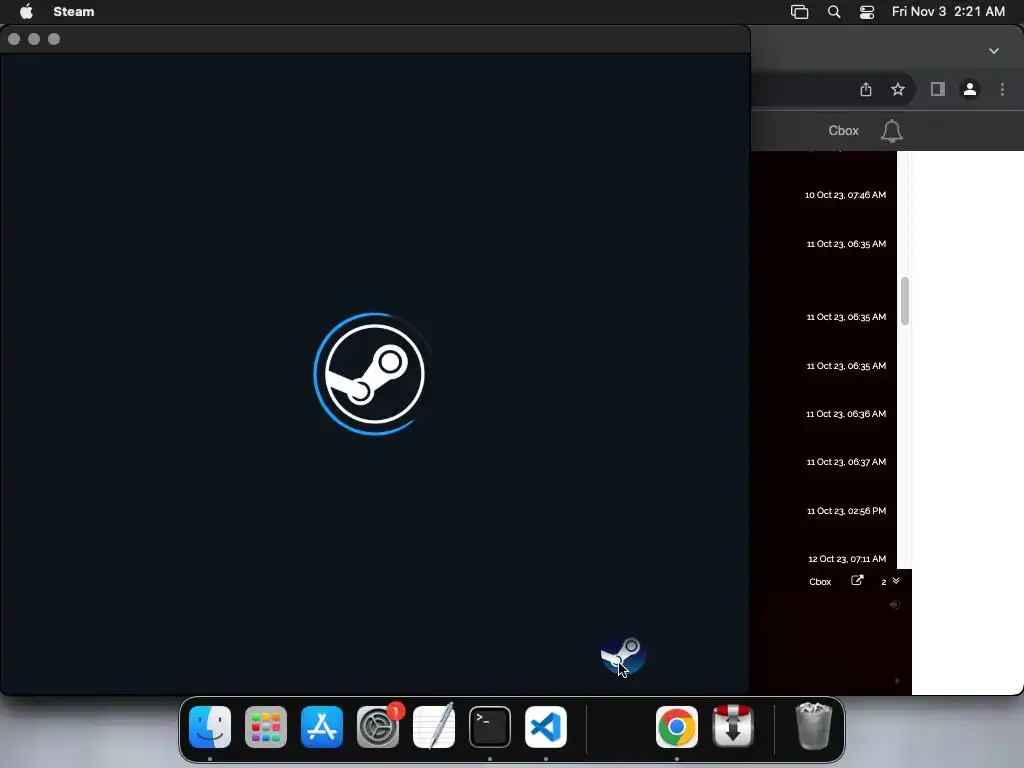The image size is (1024, 768).
Task: Click the Cbox footer link
Action: point(820,582)
